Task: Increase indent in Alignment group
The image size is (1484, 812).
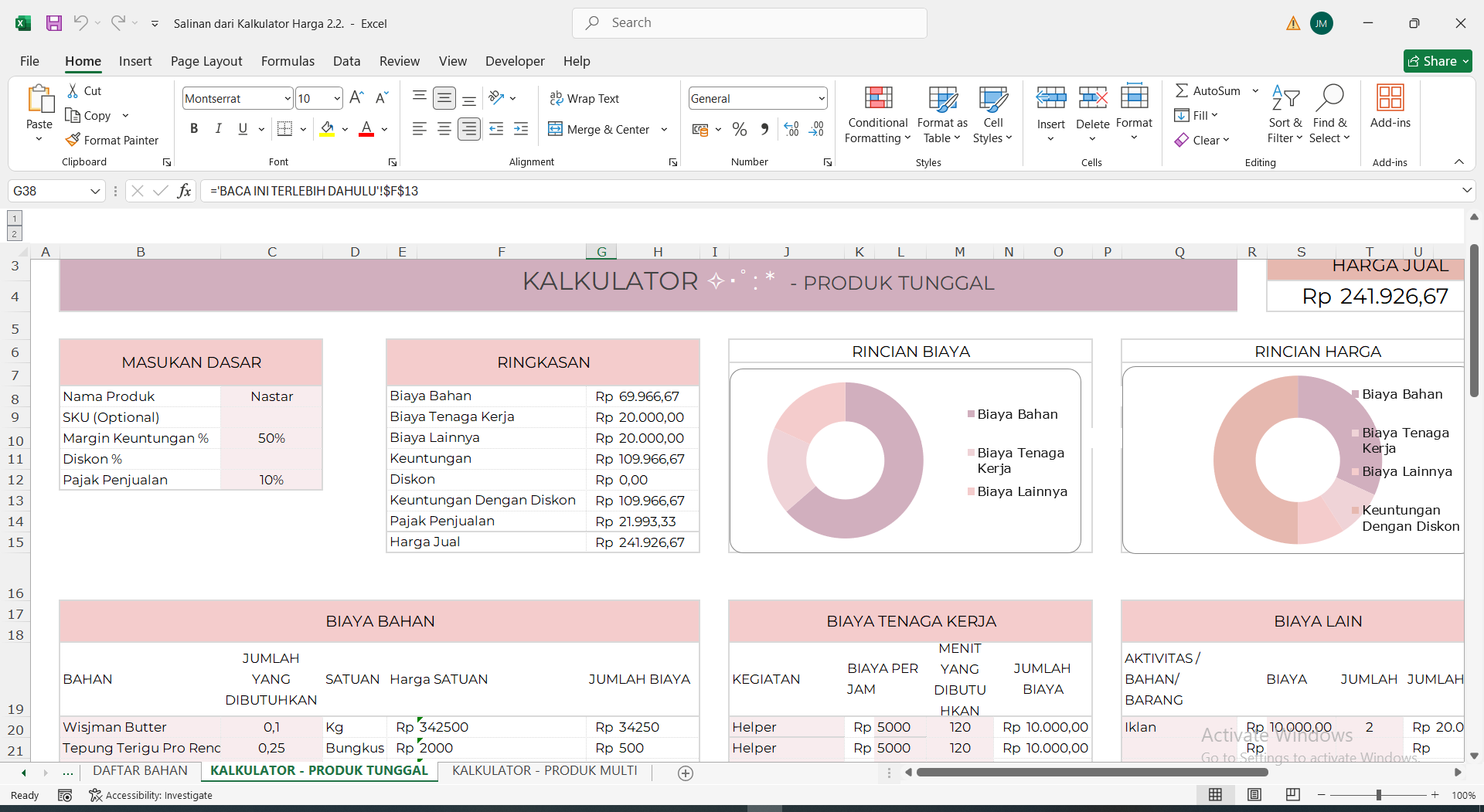Action: point(522,129)
